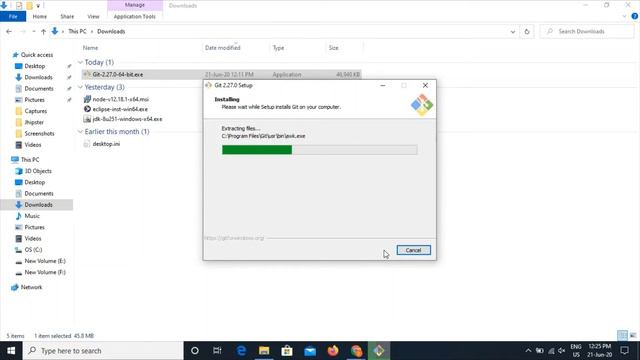The height and width of the screenshot is (360, 640).
Task: Open the Mail app from taskbar
Action: click(x=310, y=351)
